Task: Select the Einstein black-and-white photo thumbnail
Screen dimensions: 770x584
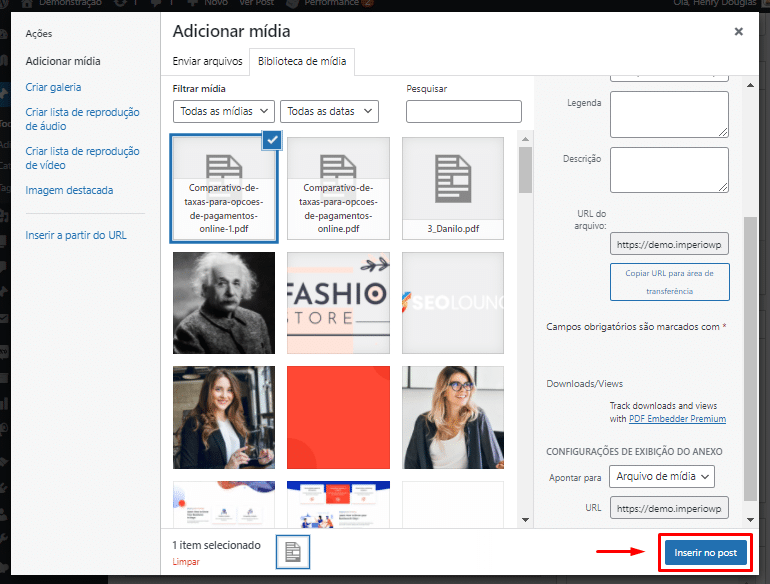Action: [224, 302]
